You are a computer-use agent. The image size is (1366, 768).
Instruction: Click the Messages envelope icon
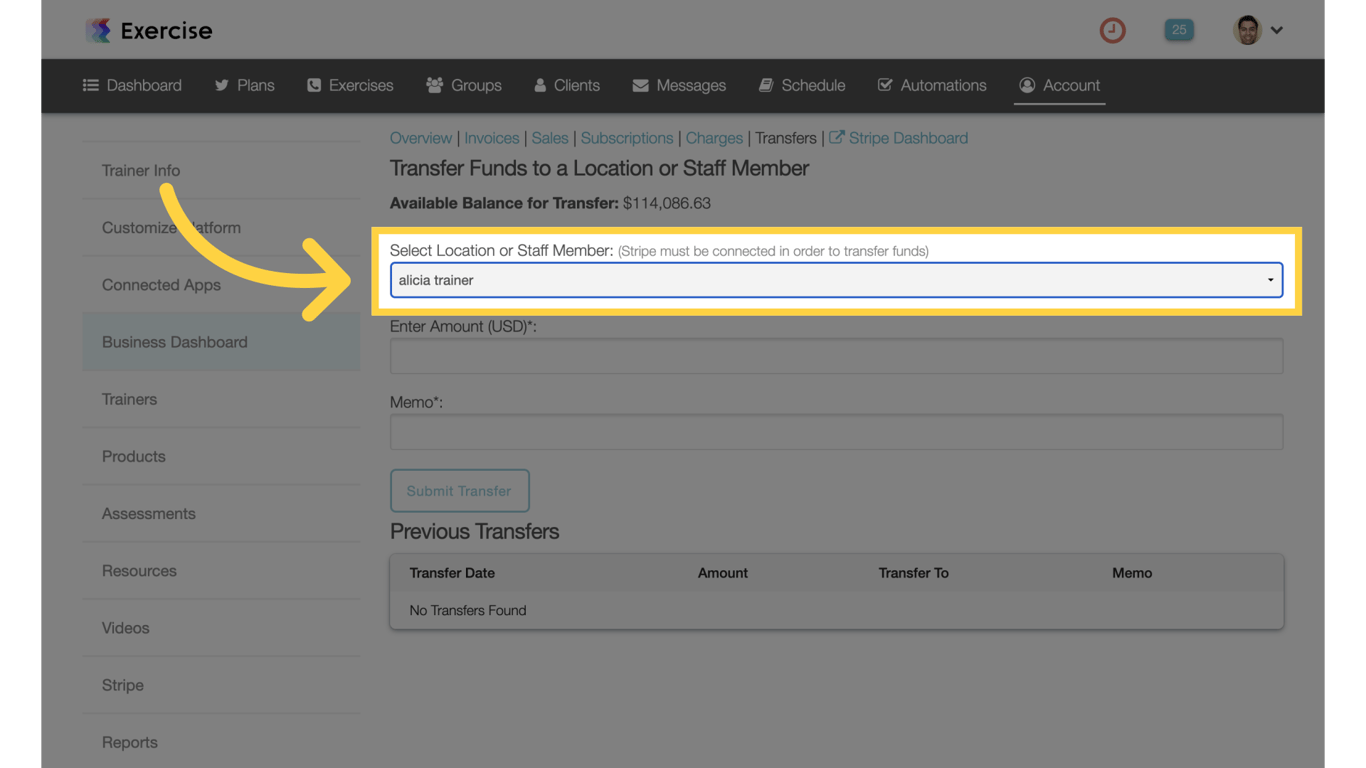coord(640,85)
